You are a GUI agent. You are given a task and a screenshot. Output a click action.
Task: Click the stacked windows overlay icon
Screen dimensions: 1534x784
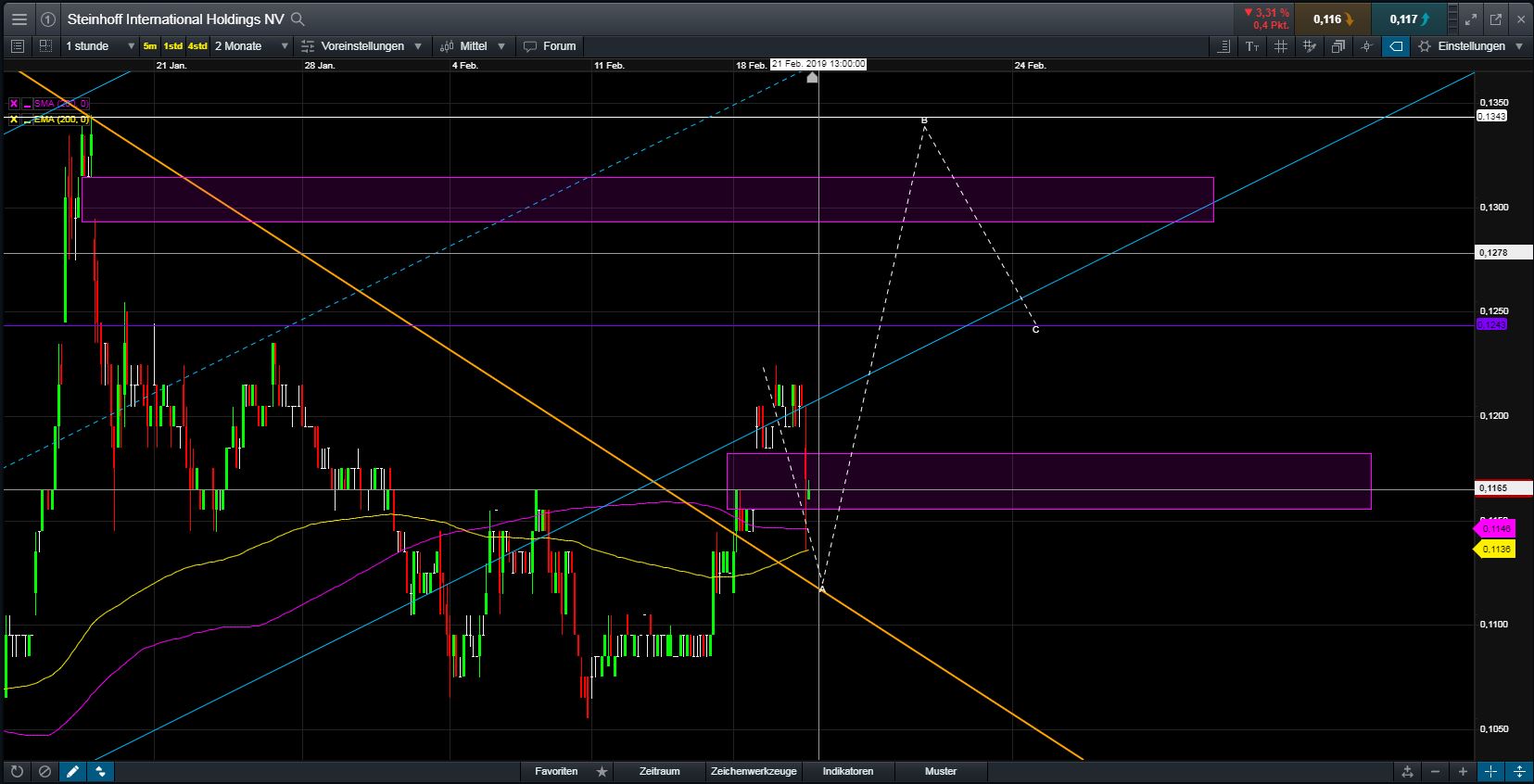1338,46
